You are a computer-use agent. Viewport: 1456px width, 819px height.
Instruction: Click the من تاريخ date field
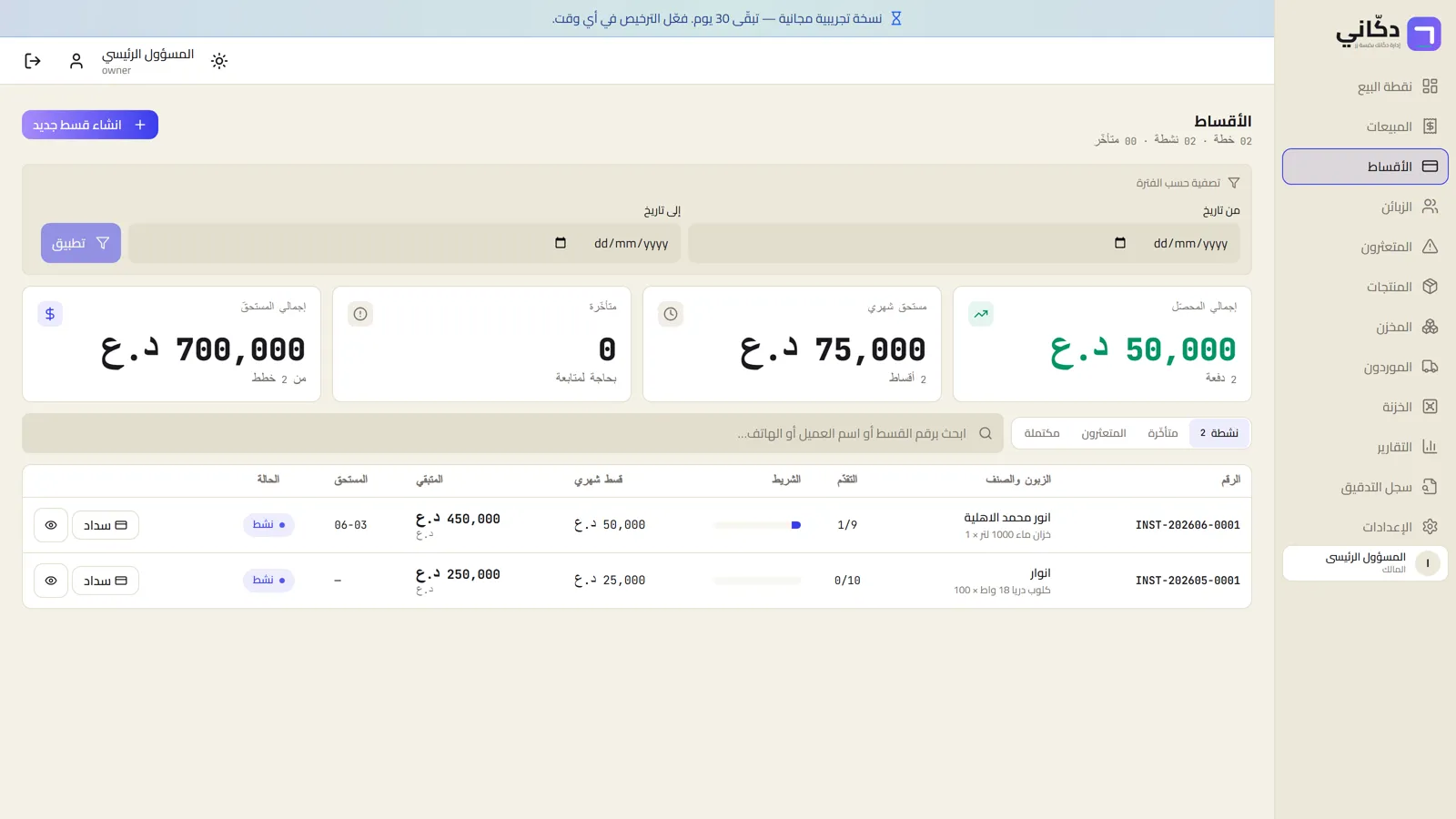pos(964,243)
